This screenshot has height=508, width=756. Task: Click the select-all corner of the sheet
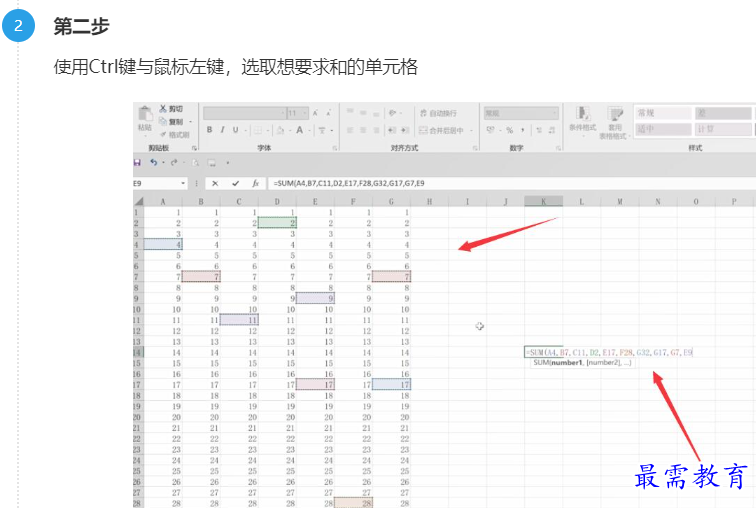pyautogui.click(x=138, y=201)
